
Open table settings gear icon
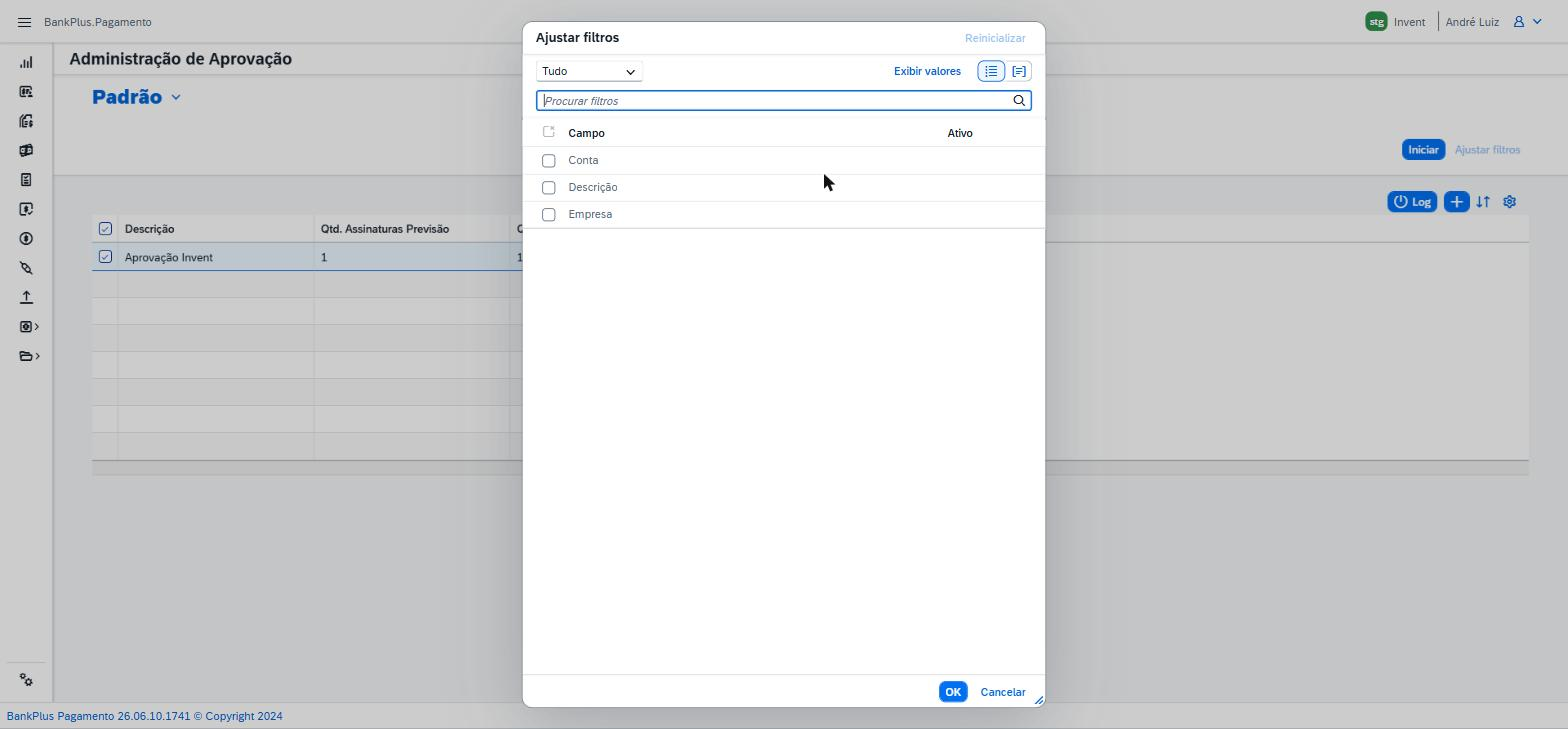coord(1510,202)
